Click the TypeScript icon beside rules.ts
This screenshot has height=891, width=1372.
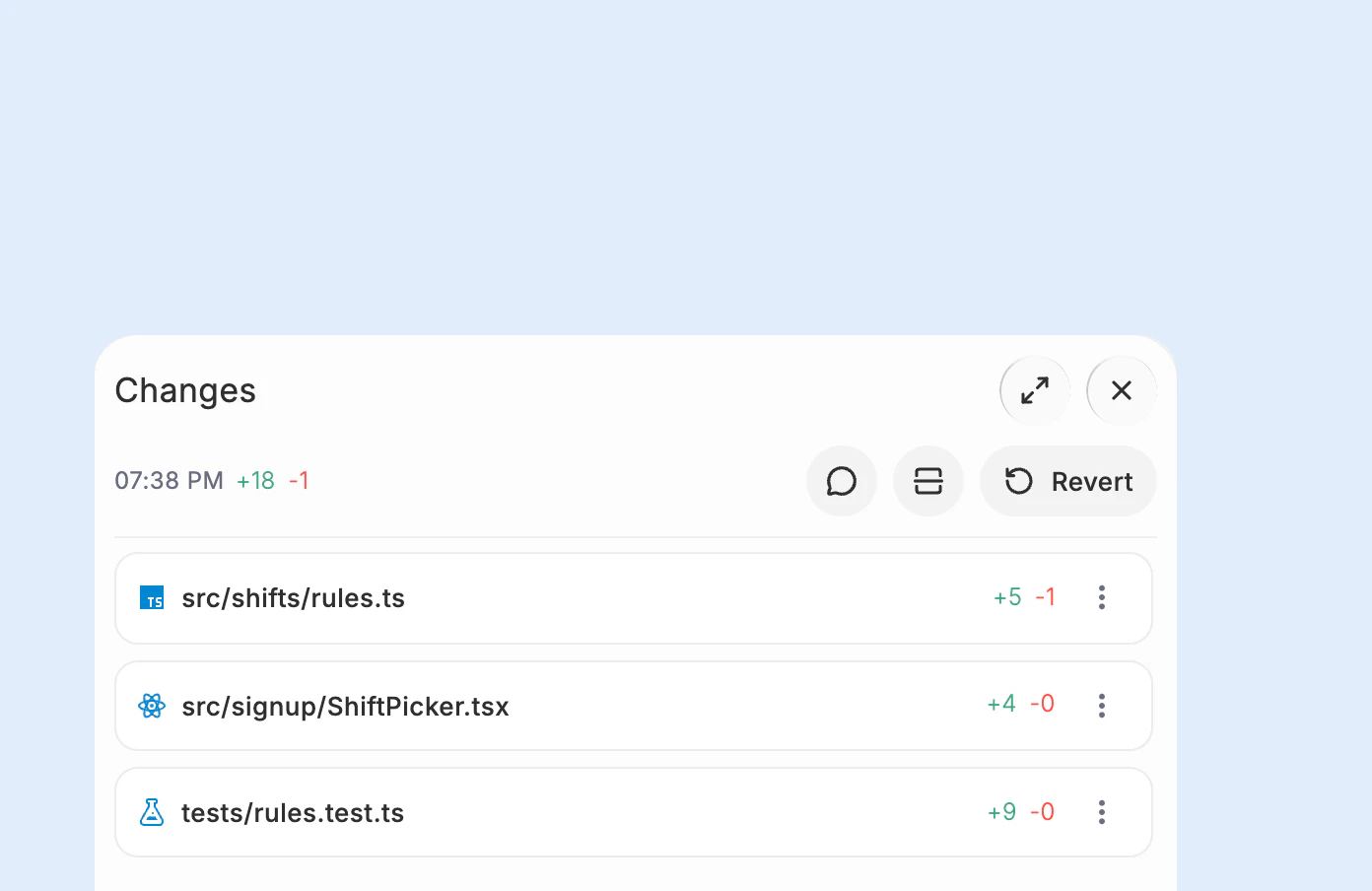click(152, 597)
